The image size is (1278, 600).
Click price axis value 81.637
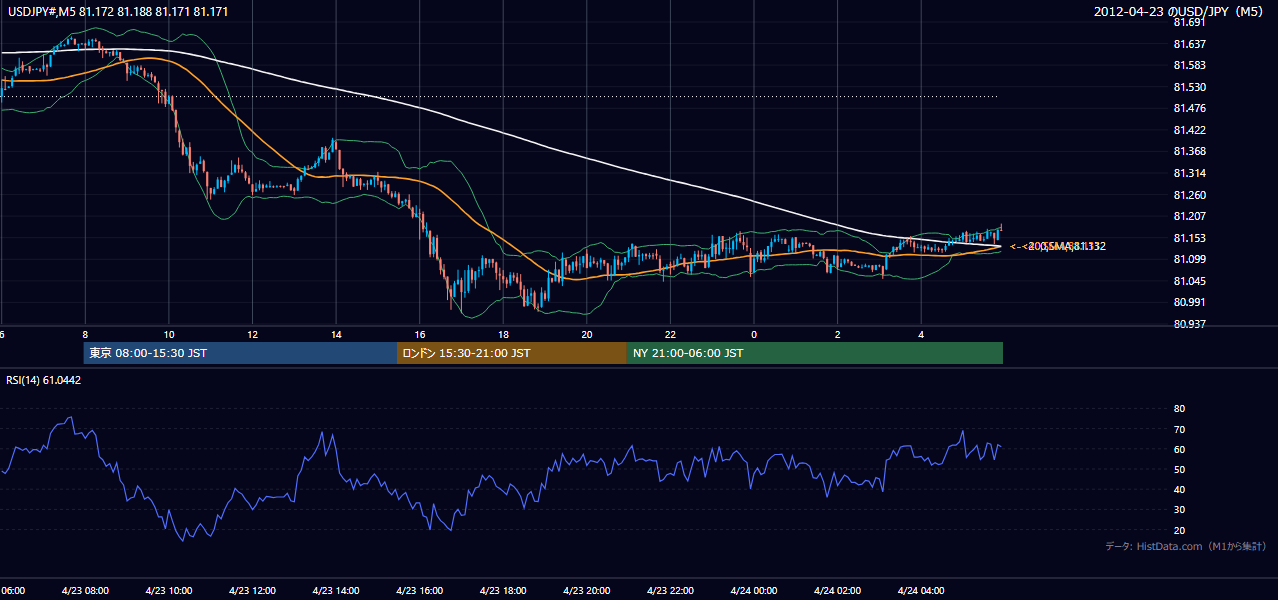(x=1189, y=44)
